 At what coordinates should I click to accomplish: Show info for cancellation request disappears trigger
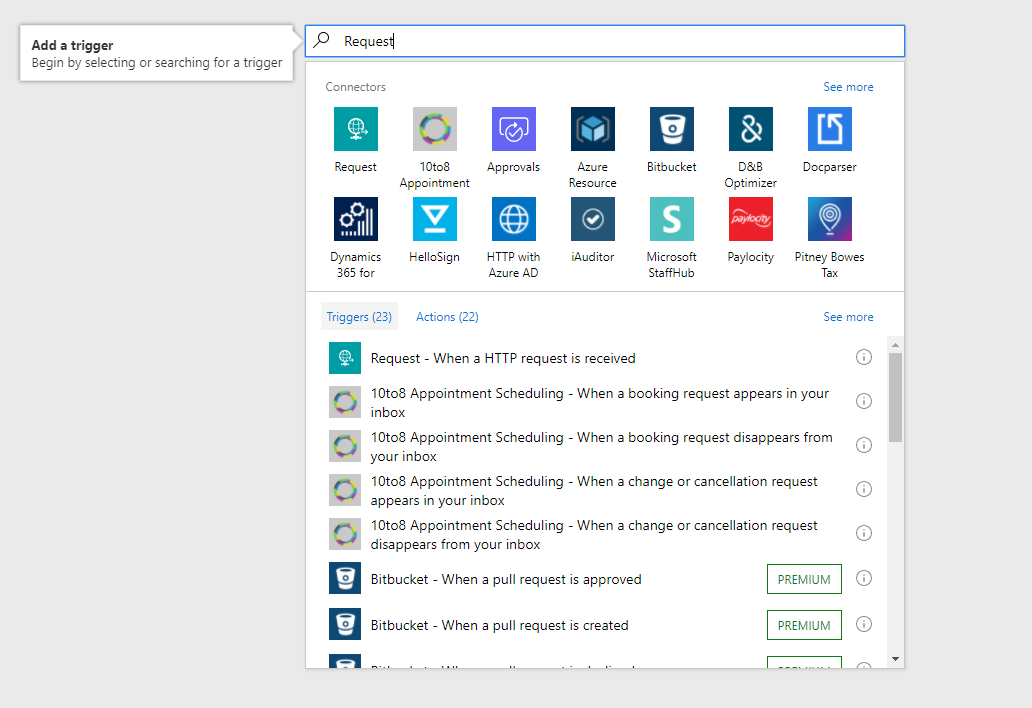(864, 533)
